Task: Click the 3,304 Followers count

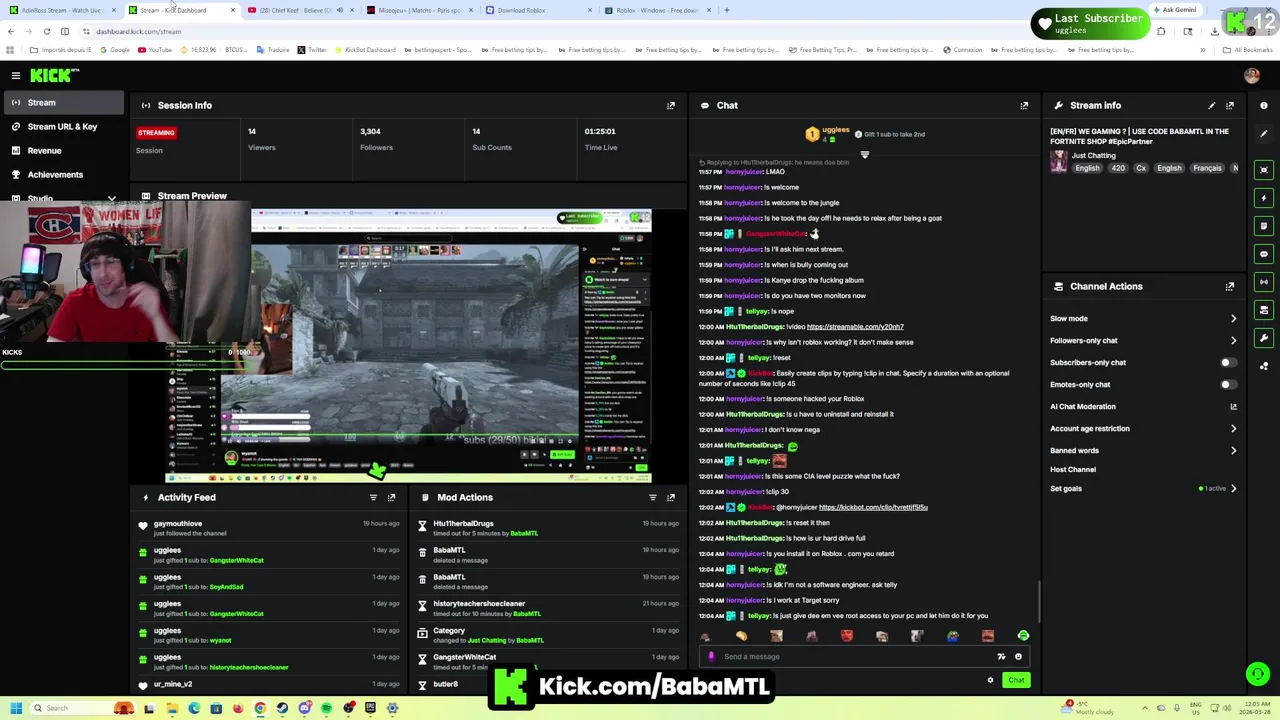Action: tap(370, 131)
